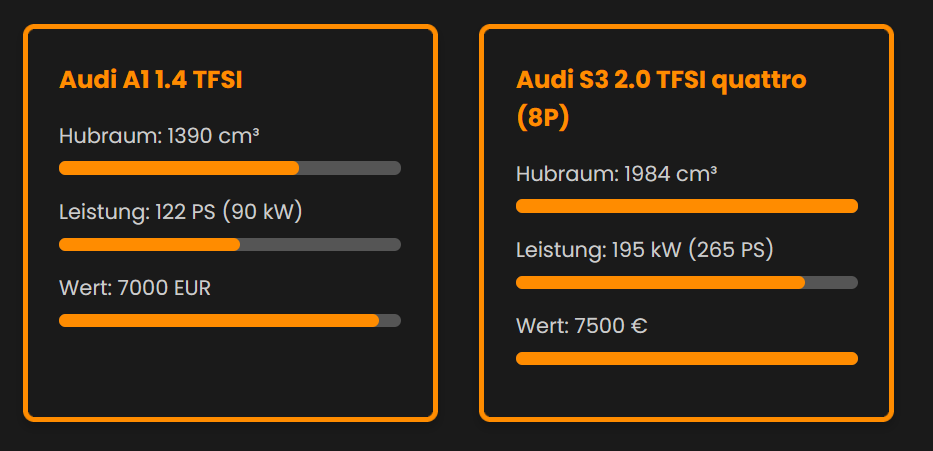Select the Hubraum 1984 cm³ label

click(616, 174)
